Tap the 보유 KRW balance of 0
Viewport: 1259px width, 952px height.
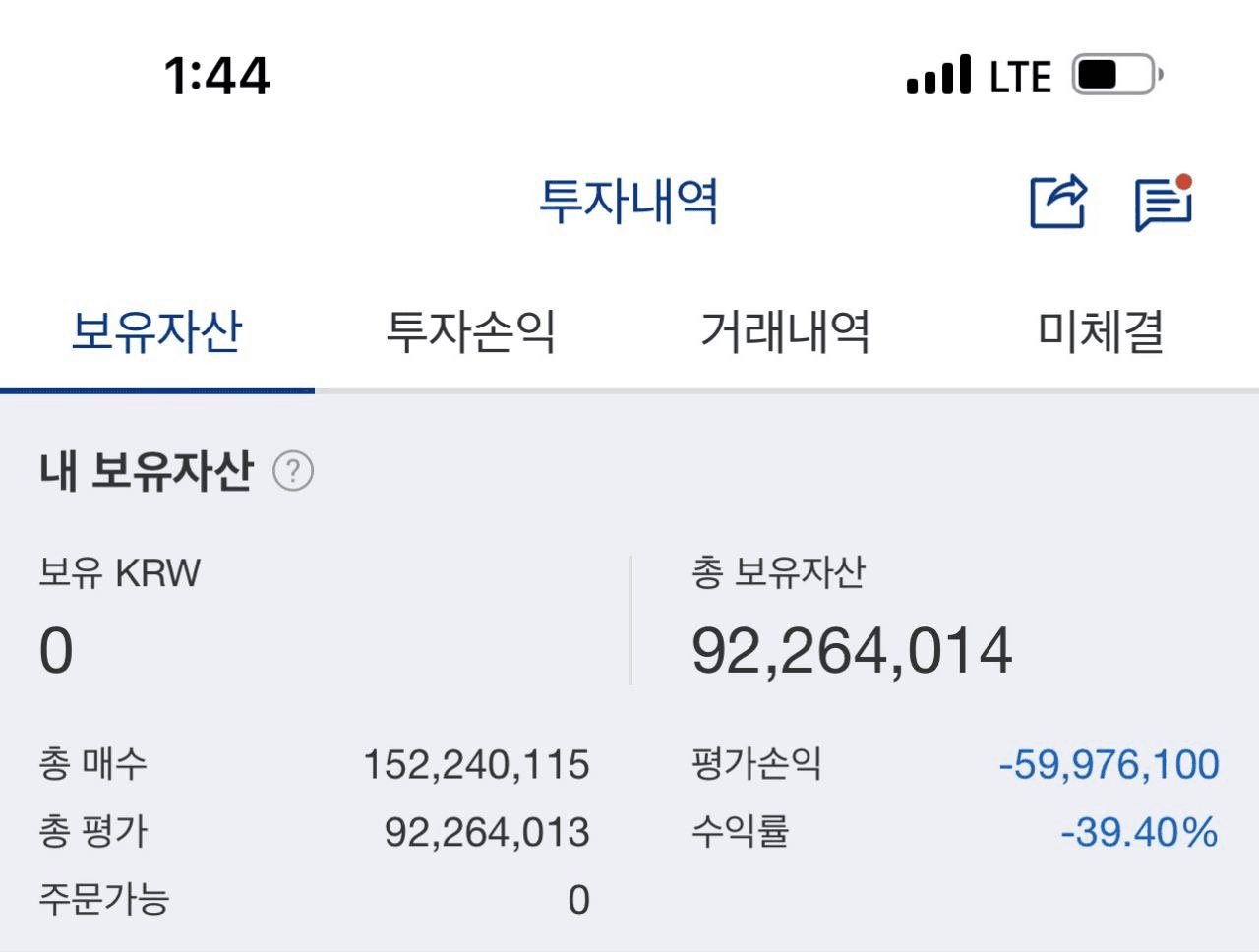(56, 651)
